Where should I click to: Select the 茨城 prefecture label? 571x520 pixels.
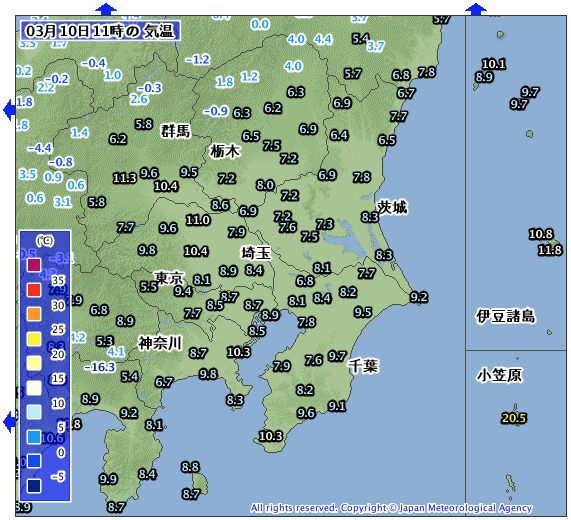pos(392,207)
